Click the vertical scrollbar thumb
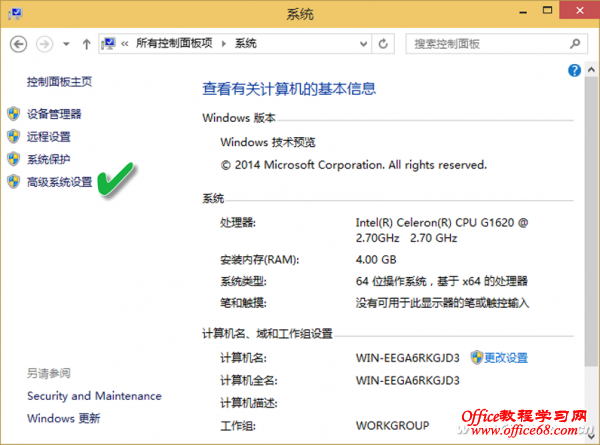 pyautogui.click(x=591, y=221)
